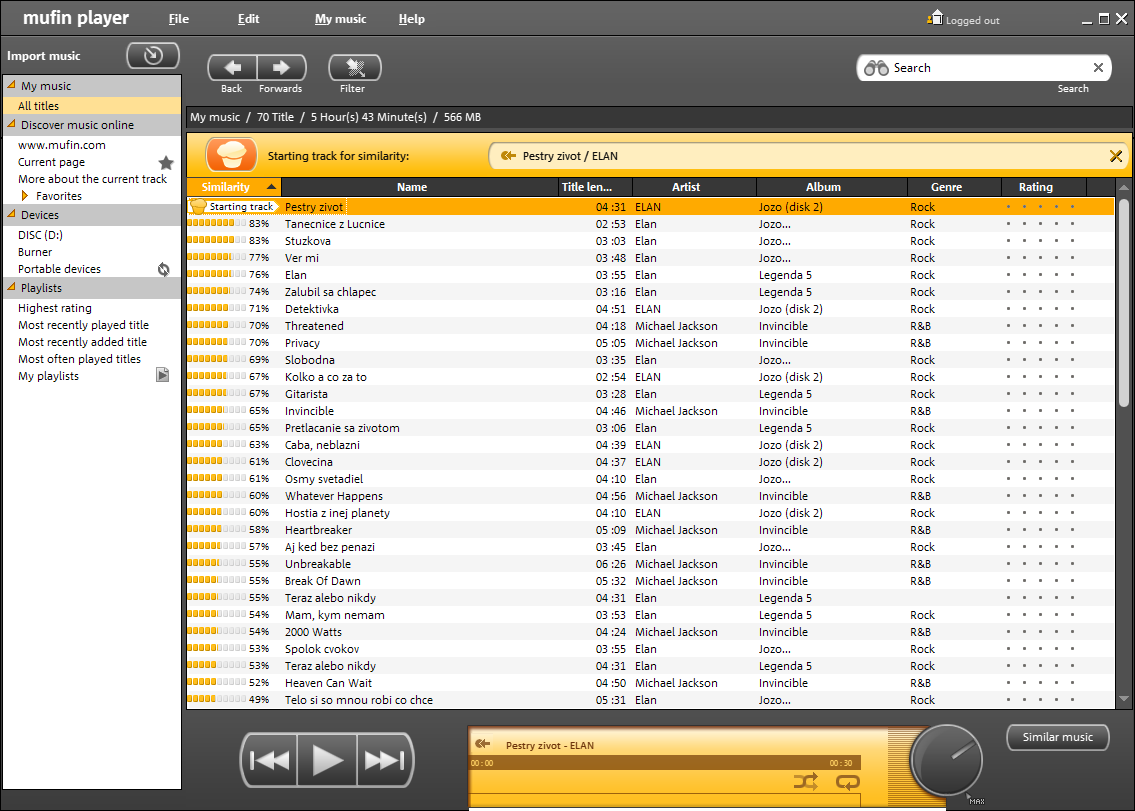Expand the Favorites tree item
This screenshot has width=1135, height=811.
[x=25, y=196]
